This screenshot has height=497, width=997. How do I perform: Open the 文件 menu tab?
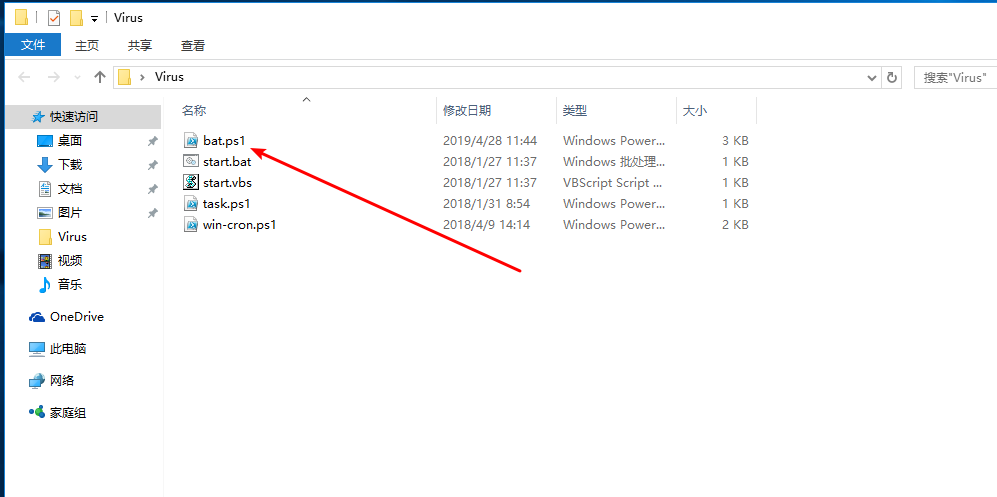(33, 45)
